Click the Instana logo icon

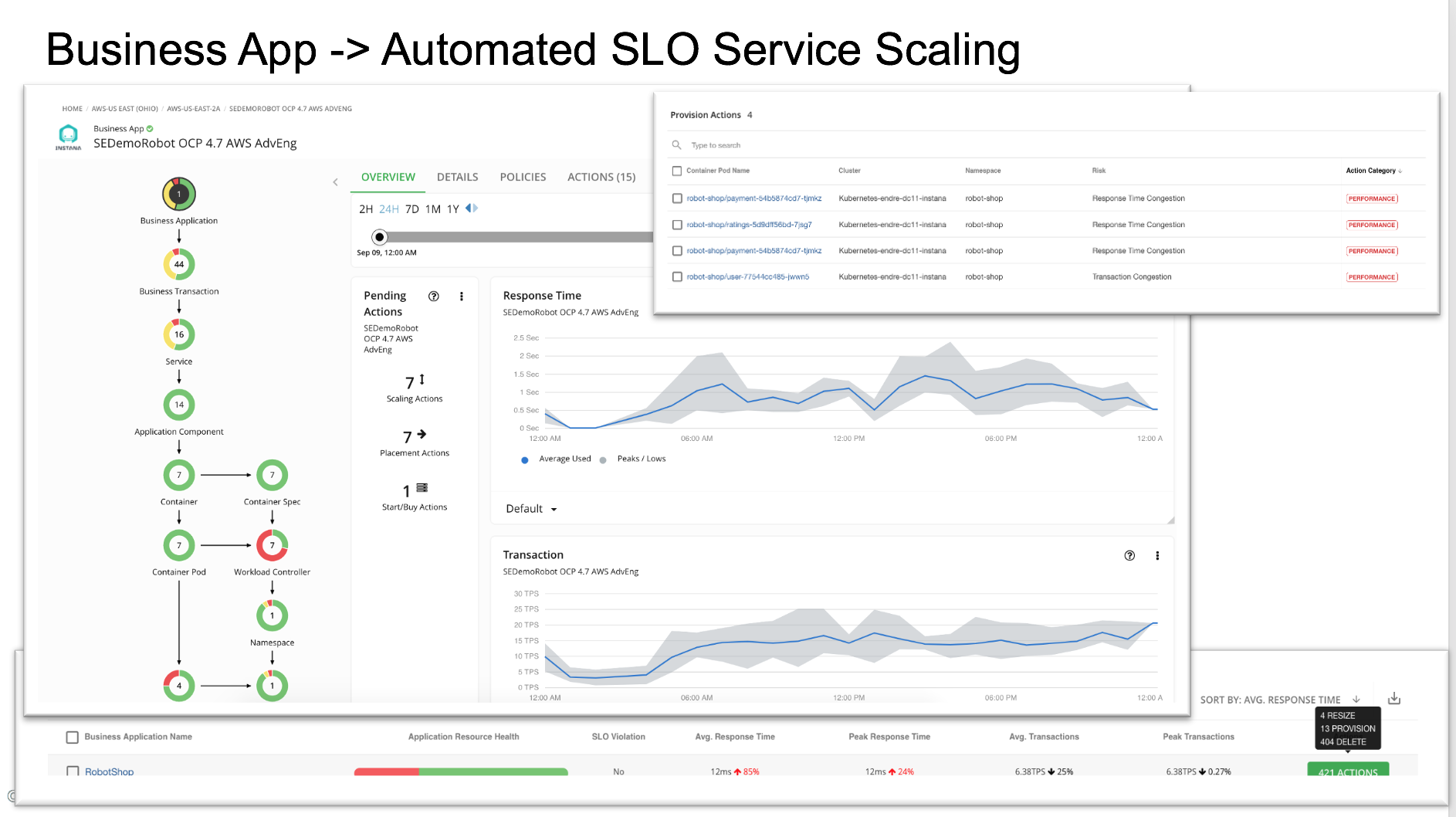pos(68,137)
